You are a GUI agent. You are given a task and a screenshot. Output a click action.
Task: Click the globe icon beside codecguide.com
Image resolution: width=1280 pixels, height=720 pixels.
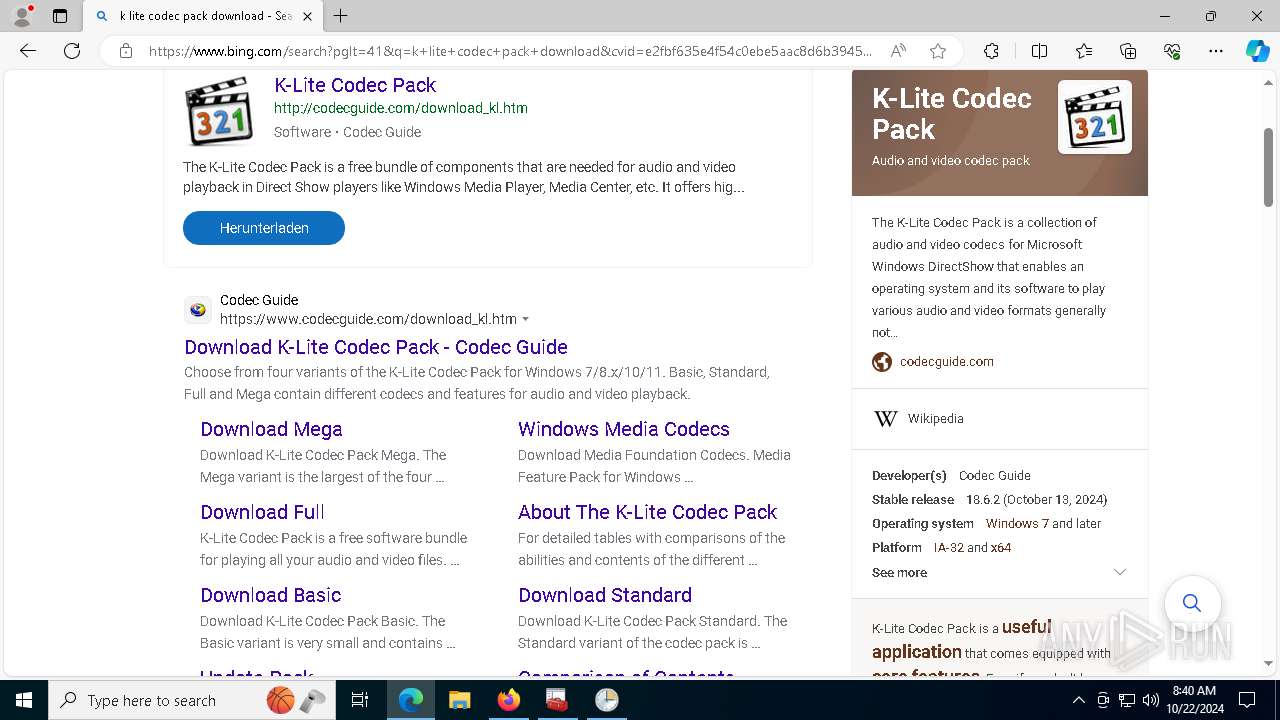[882, 362]
